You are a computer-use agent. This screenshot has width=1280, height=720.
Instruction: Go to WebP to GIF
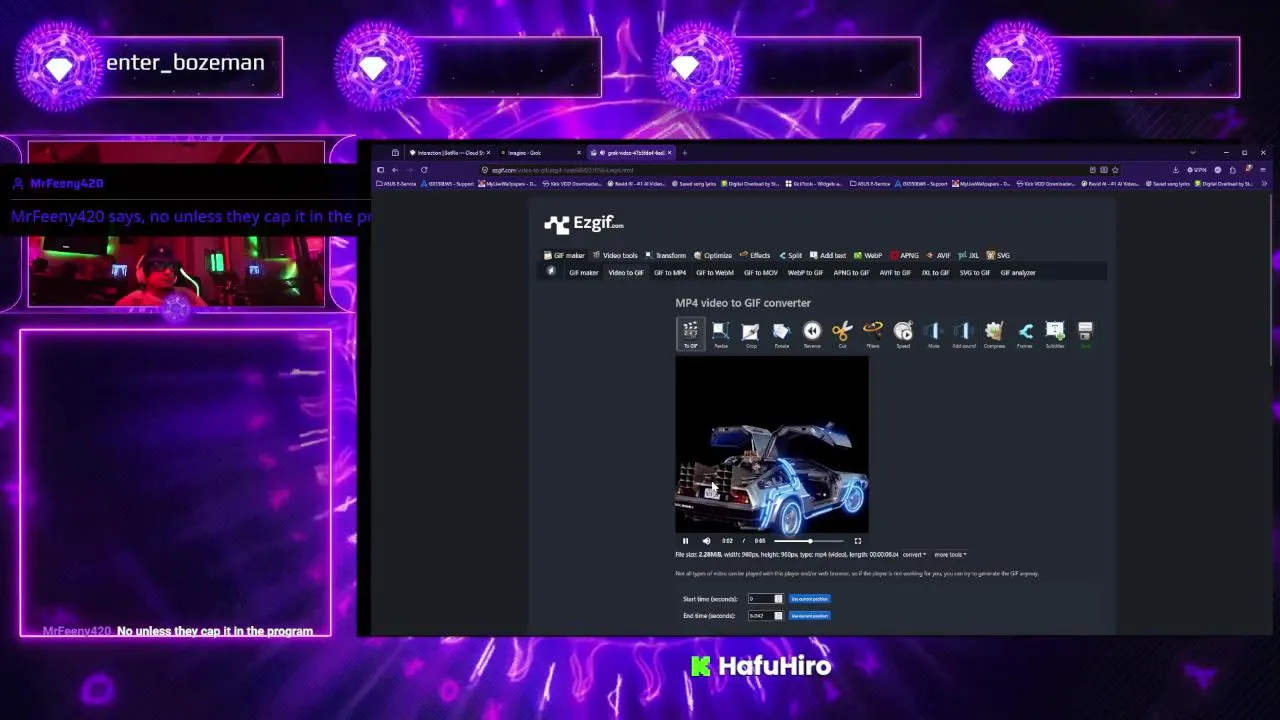pyautogui.click(x=805, y=272)
